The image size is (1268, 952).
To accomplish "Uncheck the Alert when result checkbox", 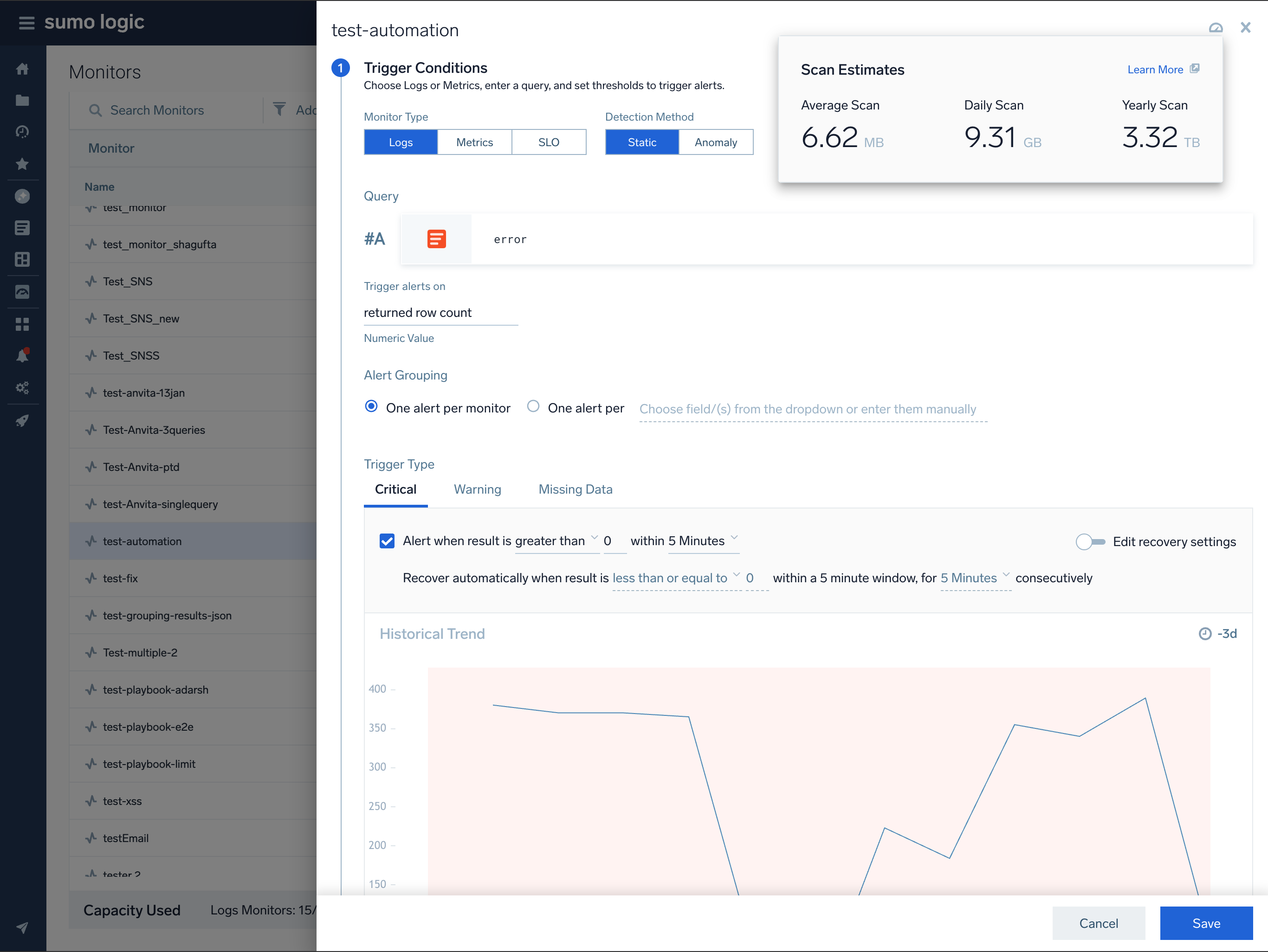I will 387,541.
